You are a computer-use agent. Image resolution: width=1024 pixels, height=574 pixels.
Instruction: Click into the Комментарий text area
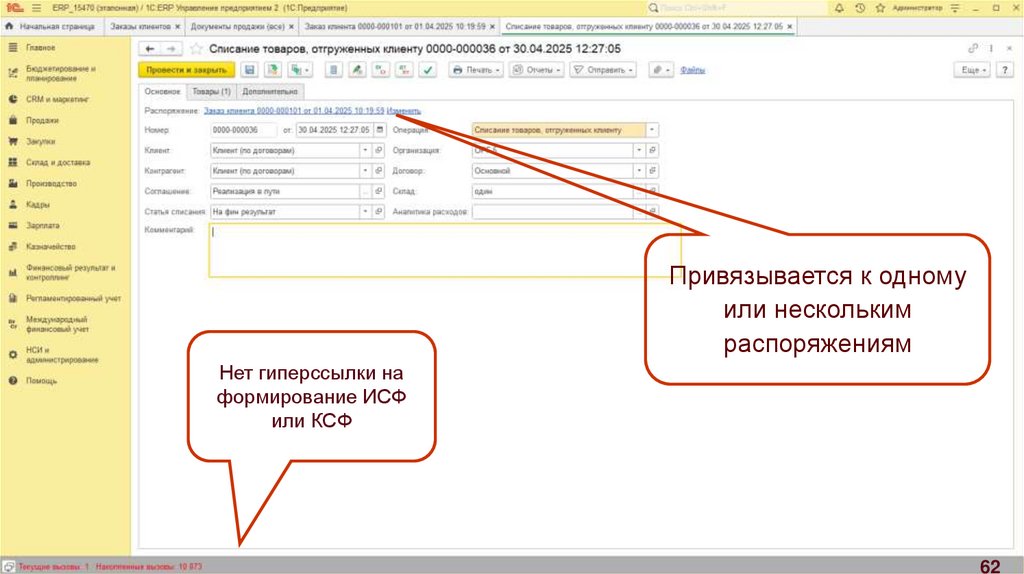pos(444,250)
